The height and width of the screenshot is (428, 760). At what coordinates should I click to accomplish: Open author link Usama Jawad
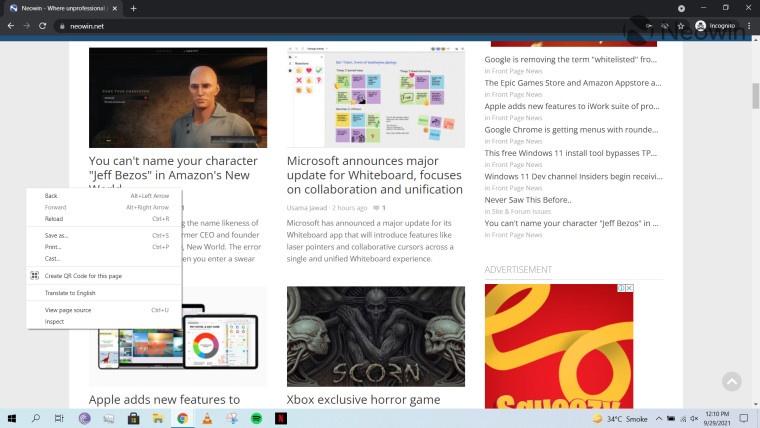(307, 208)
